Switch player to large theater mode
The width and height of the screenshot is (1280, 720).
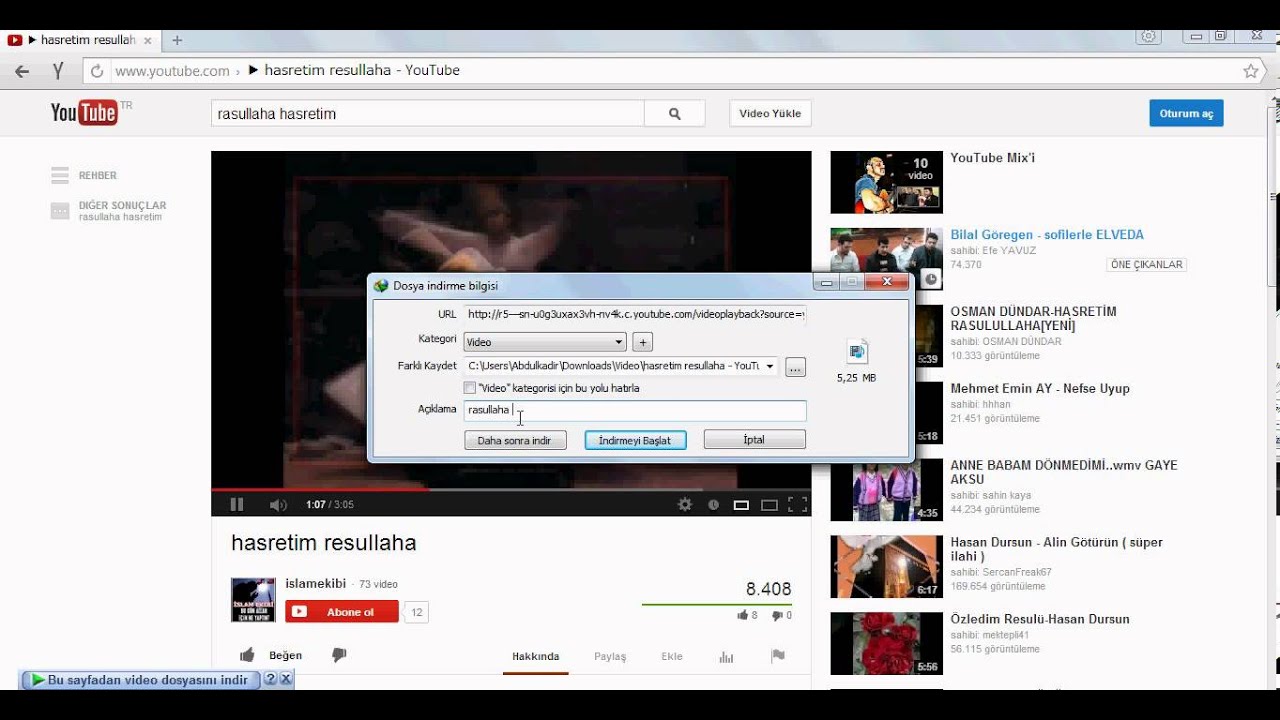[x=769, y=505]
